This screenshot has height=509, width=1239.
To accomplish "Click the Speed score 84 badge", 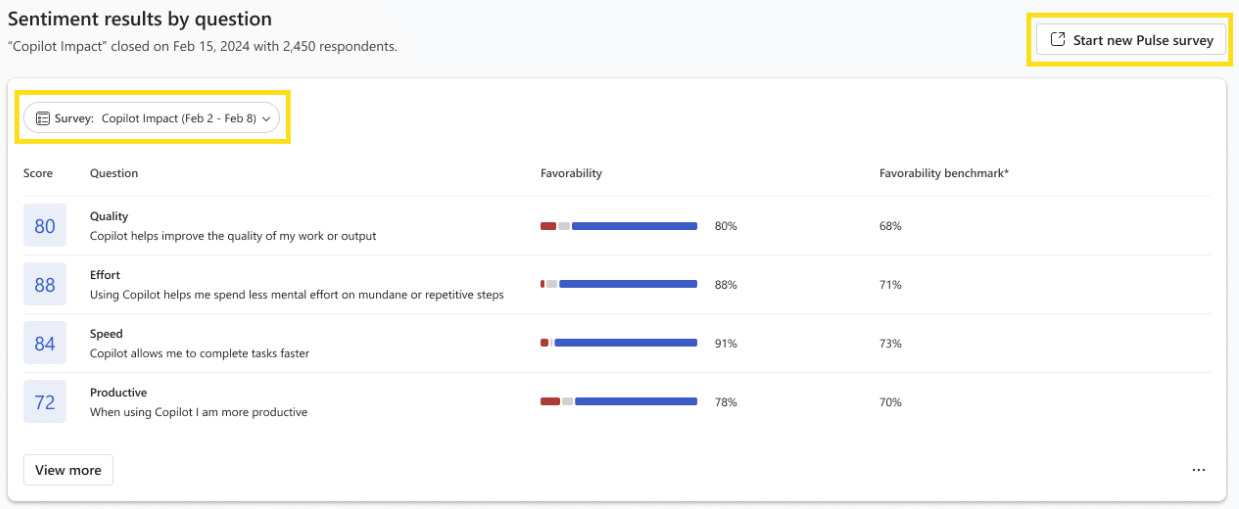I will pos(45,344).
